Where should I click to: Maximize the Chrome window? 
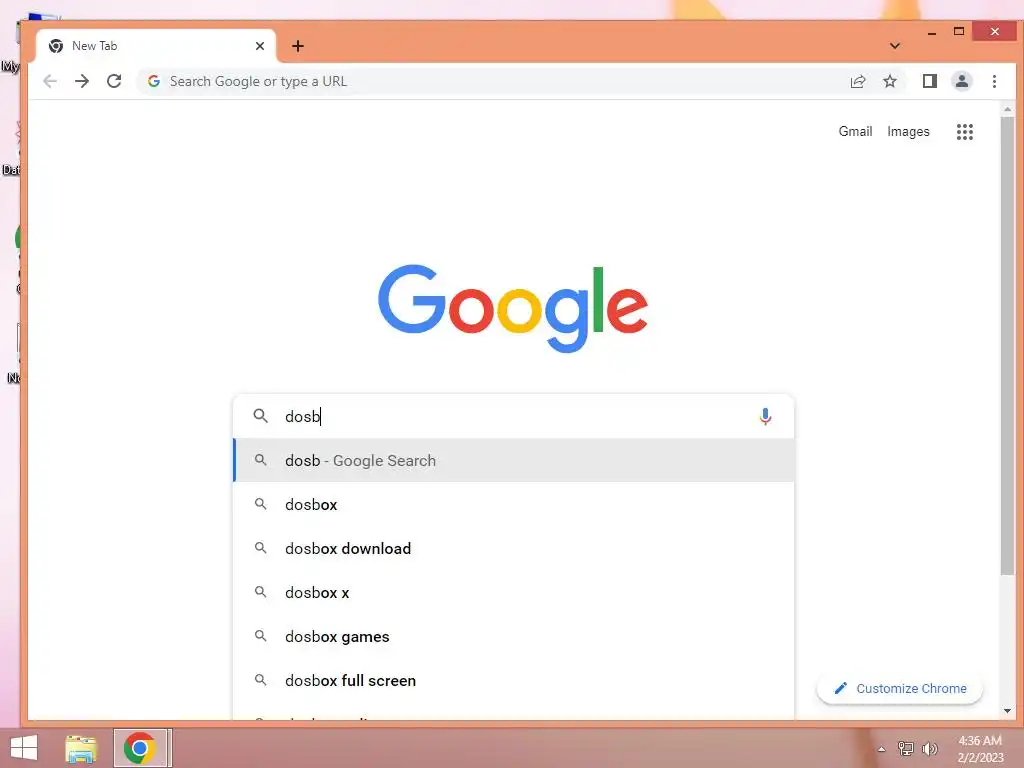tap(959, 31)
